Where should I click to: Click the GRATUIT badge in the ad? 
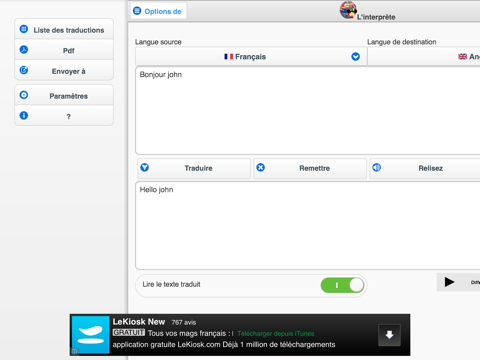click(x=129, y=333)
